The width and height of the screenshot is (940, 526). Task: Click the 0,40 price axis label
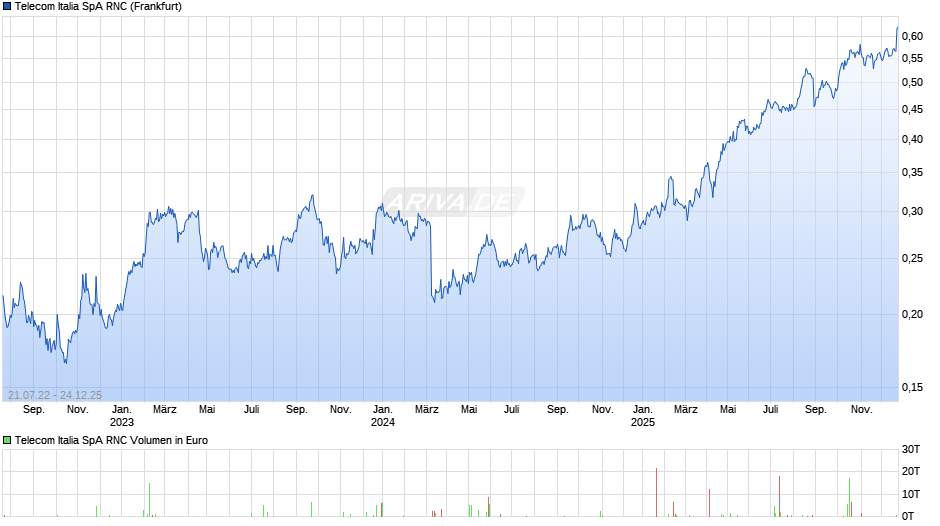tap(912, 140)
